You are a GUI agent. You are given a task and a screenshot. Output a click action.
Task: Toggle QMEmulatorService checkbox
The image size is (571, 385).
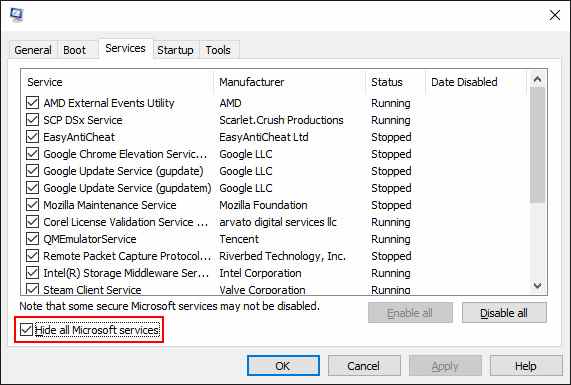pyautogui.click(x=32, y=239)
